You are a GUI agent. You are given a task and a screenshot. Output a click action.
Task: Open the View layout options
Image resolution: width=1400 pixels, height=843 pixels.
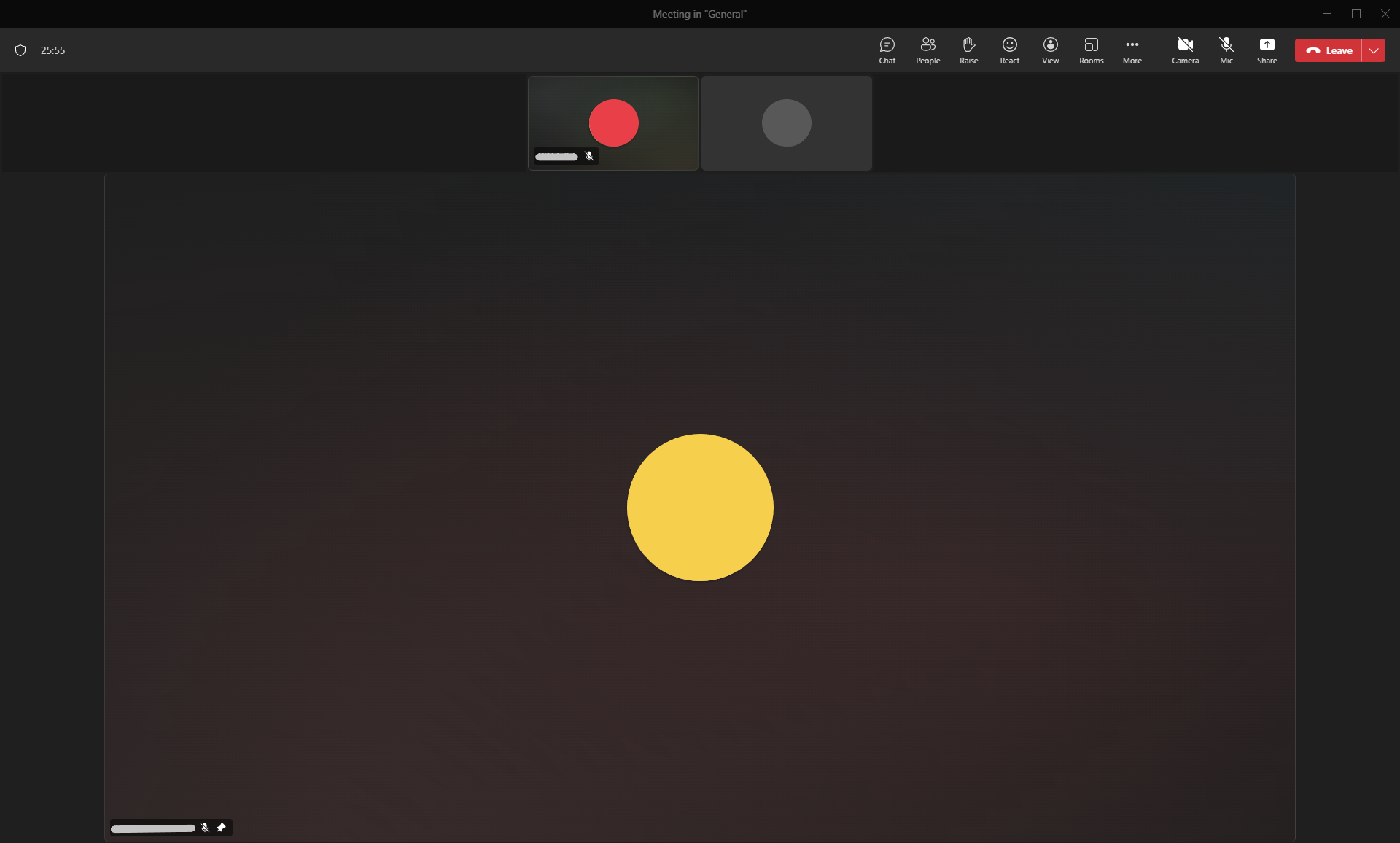coord(1050,50)
